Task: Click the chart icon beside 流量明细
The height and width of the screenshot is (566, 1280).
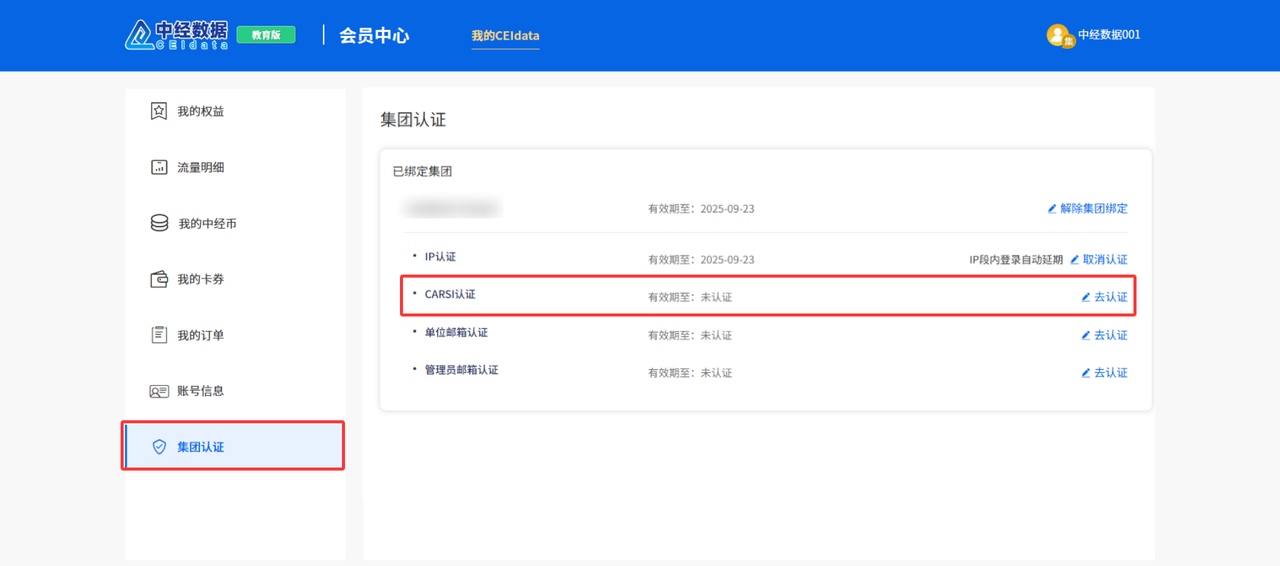Action: tap(159, 167)
